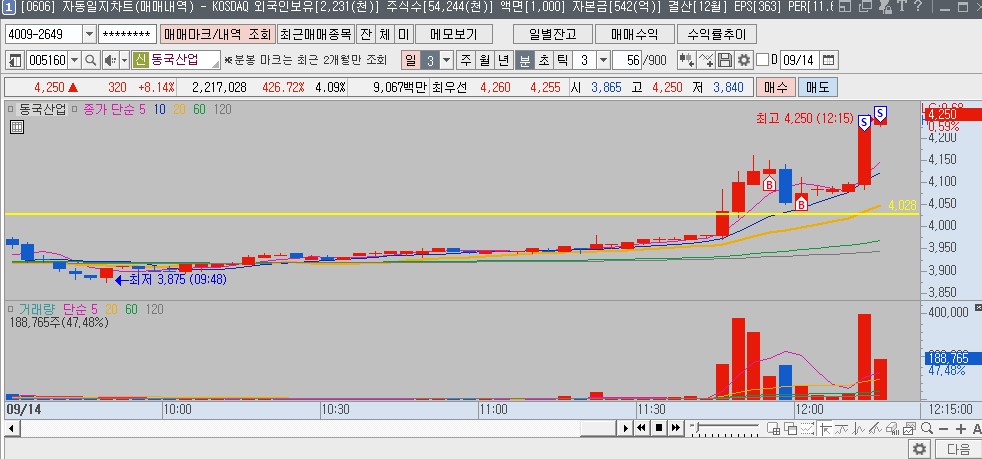
Task: Select the 틱 (tick) chart period
Action: pyautogui.click(x=562, y=60)
